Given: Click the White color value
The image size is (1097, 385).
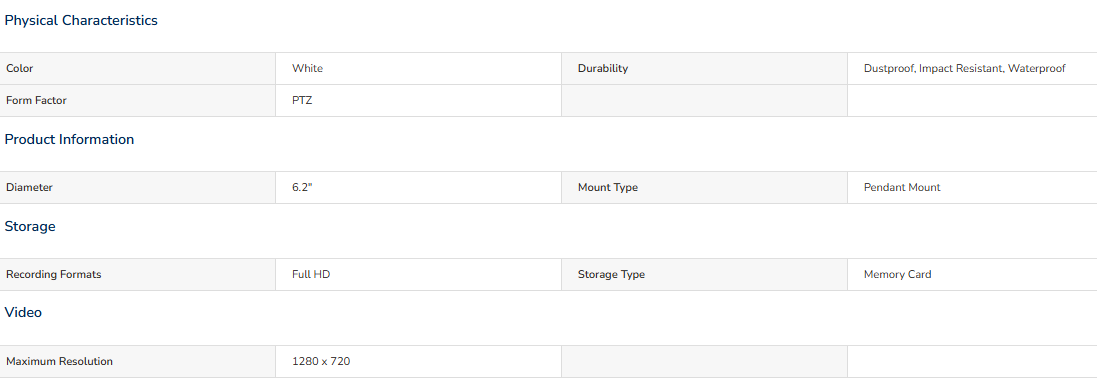Looking at the screenshot, I should (307, 69).
